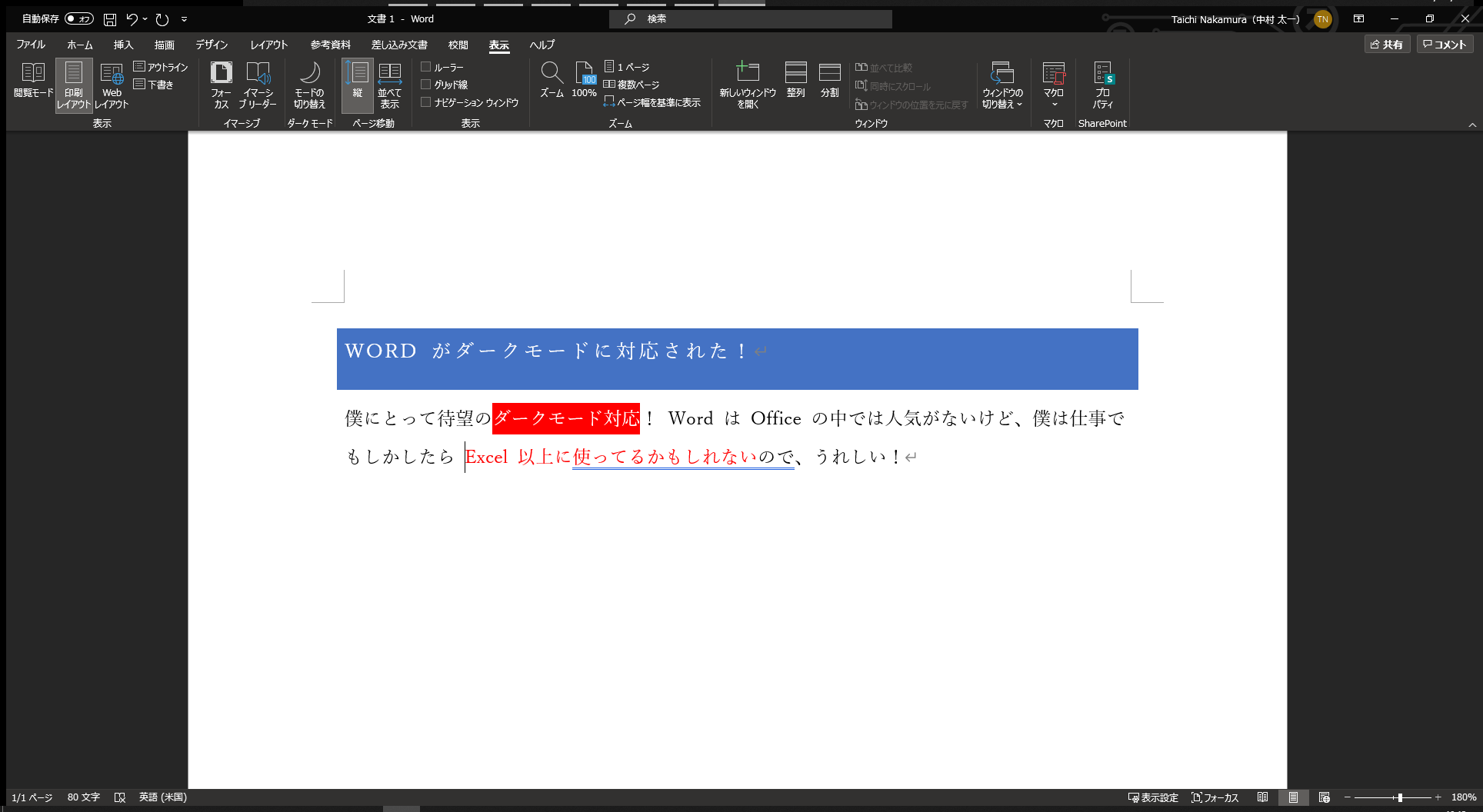Select the Web レイアウト view icon
This screenshot has height=812, width=1483.
(x=112, y=74)
